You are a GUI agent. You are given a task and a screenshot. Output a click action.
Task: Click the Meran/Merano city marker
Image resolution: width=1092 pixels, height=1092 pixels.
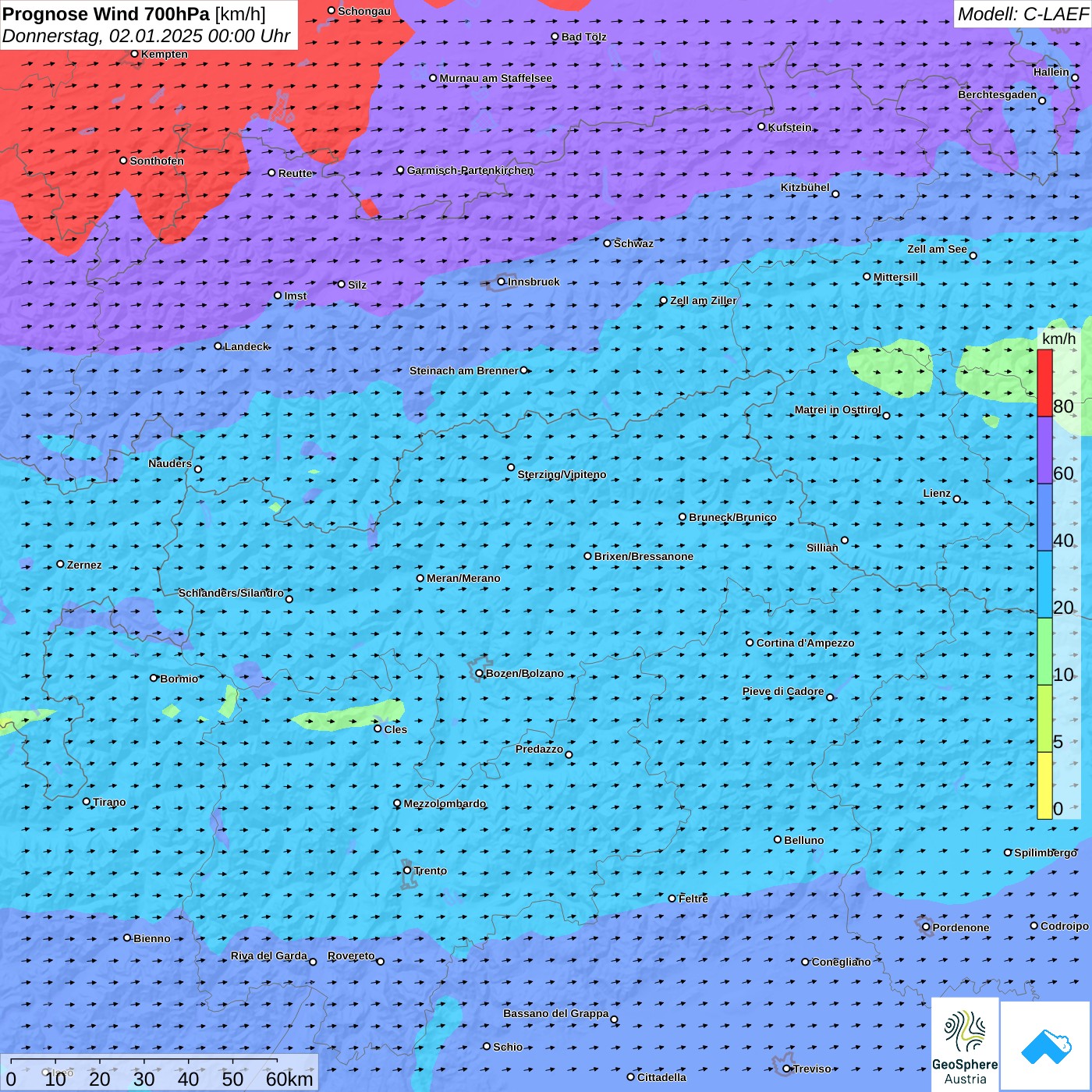(x=420, y=578)
